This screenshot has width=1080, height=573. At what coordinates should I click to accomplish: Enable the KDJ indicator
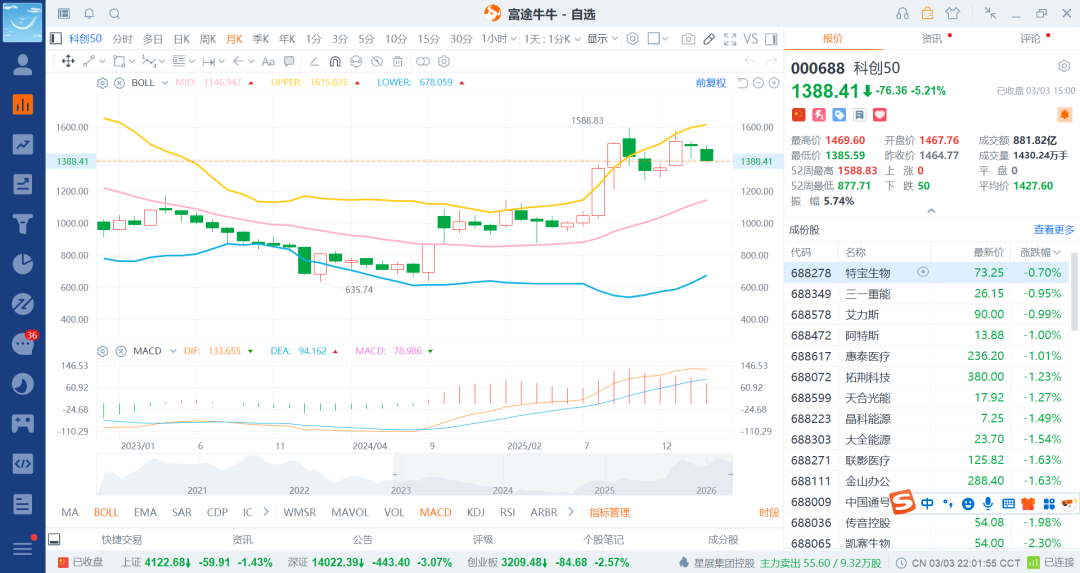475,512
